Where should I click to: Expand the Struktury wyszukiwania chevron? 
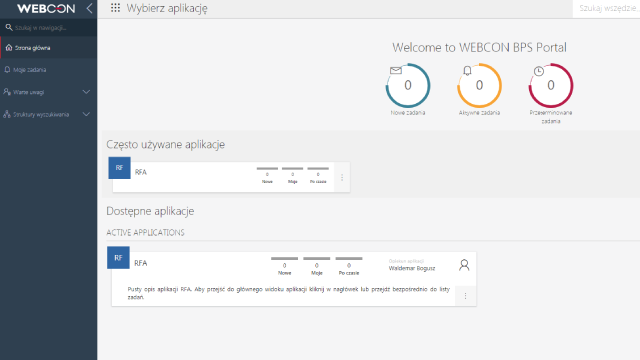[86, 114]
